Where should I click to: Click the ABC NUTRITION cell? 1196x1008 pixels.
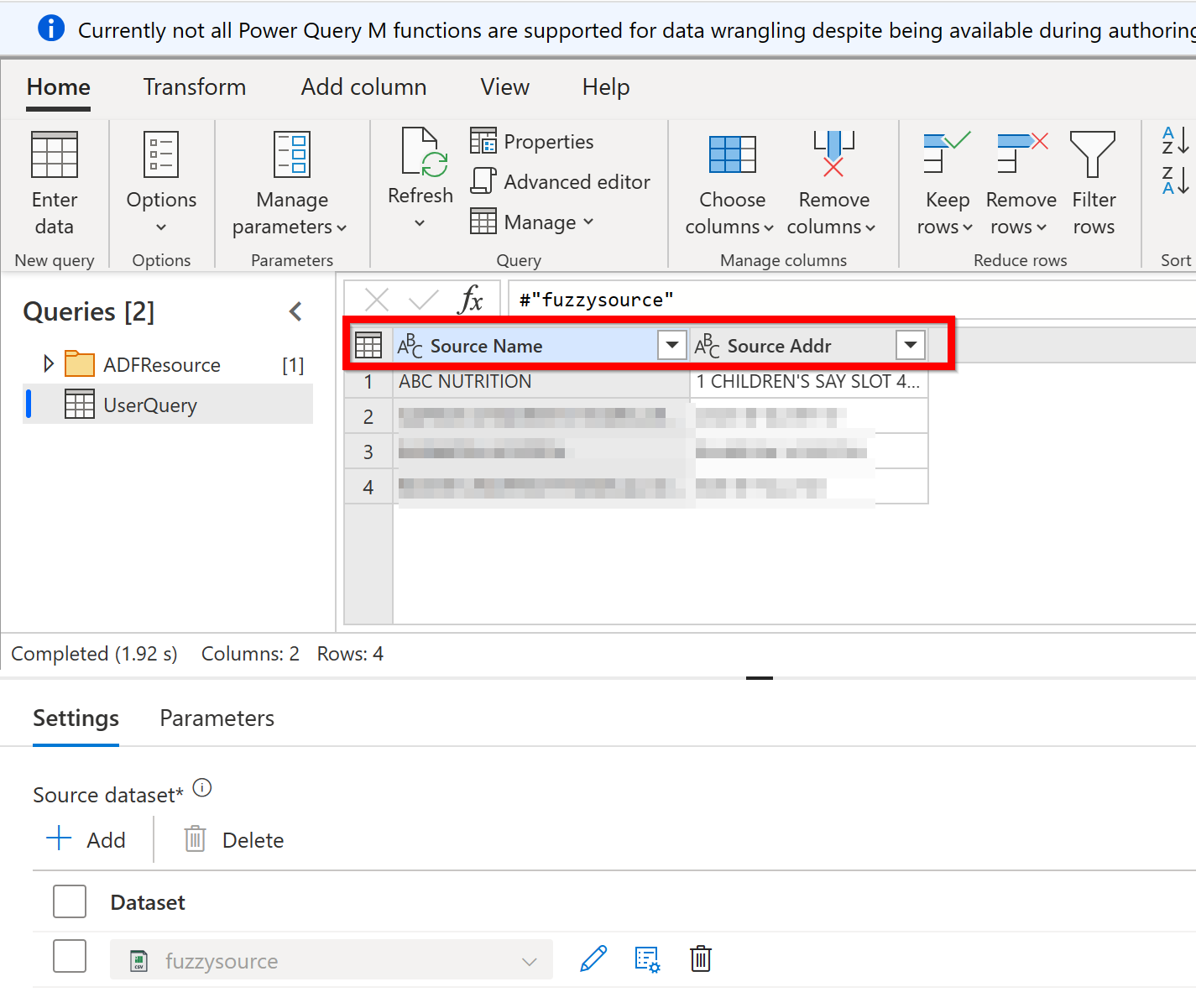click(541, 381)
